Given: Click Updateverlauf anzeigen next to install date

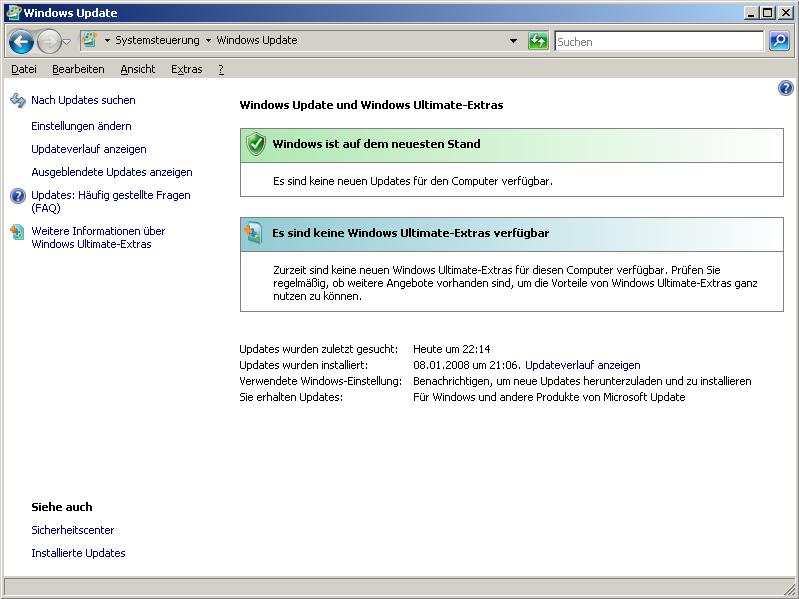Looking at the screenshot, I should click(x=582, y=365).
